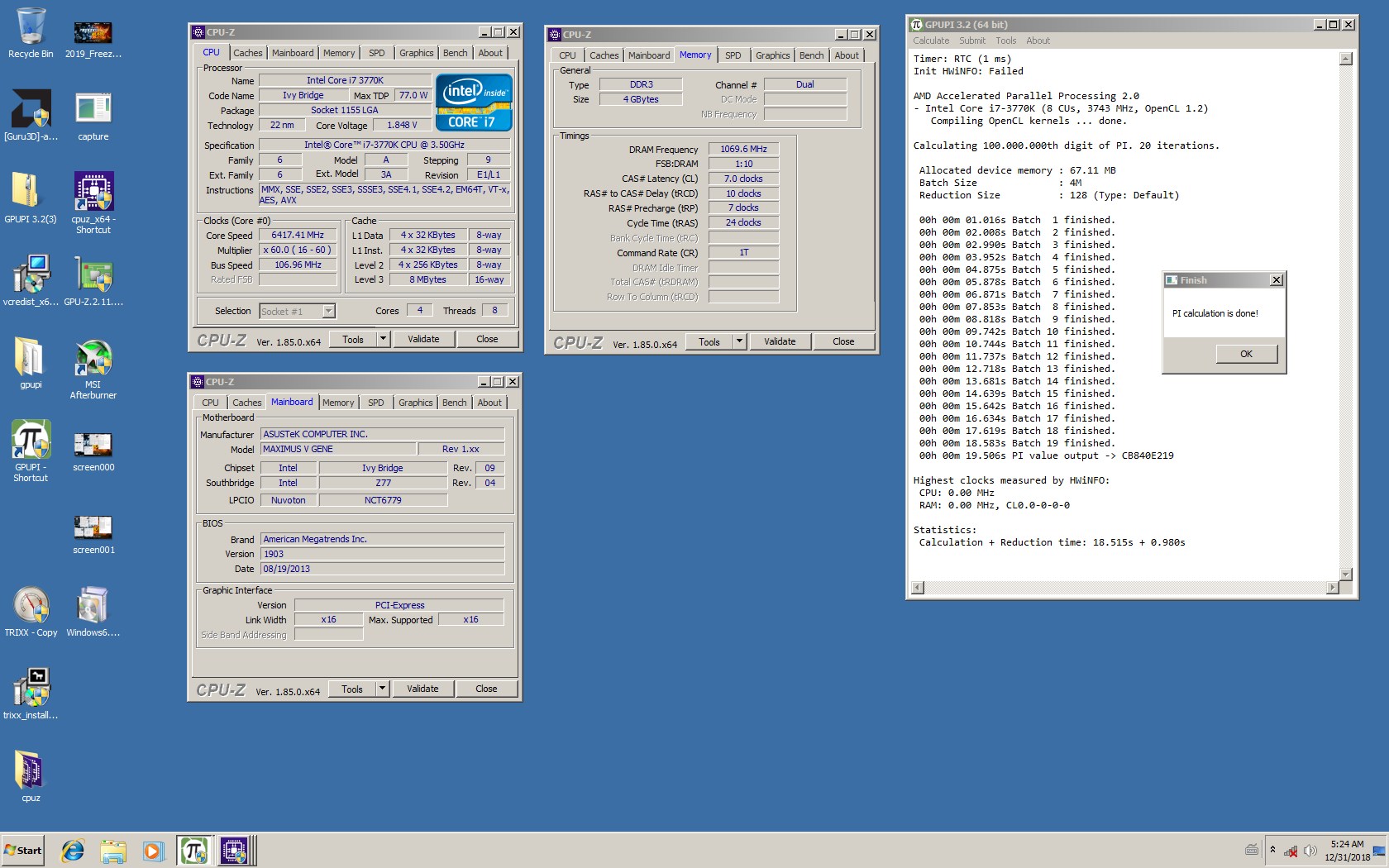The width and height of the screenshot is (1389, 868).
Task: Click the Core Speed value field
Action: coord(298,236)
